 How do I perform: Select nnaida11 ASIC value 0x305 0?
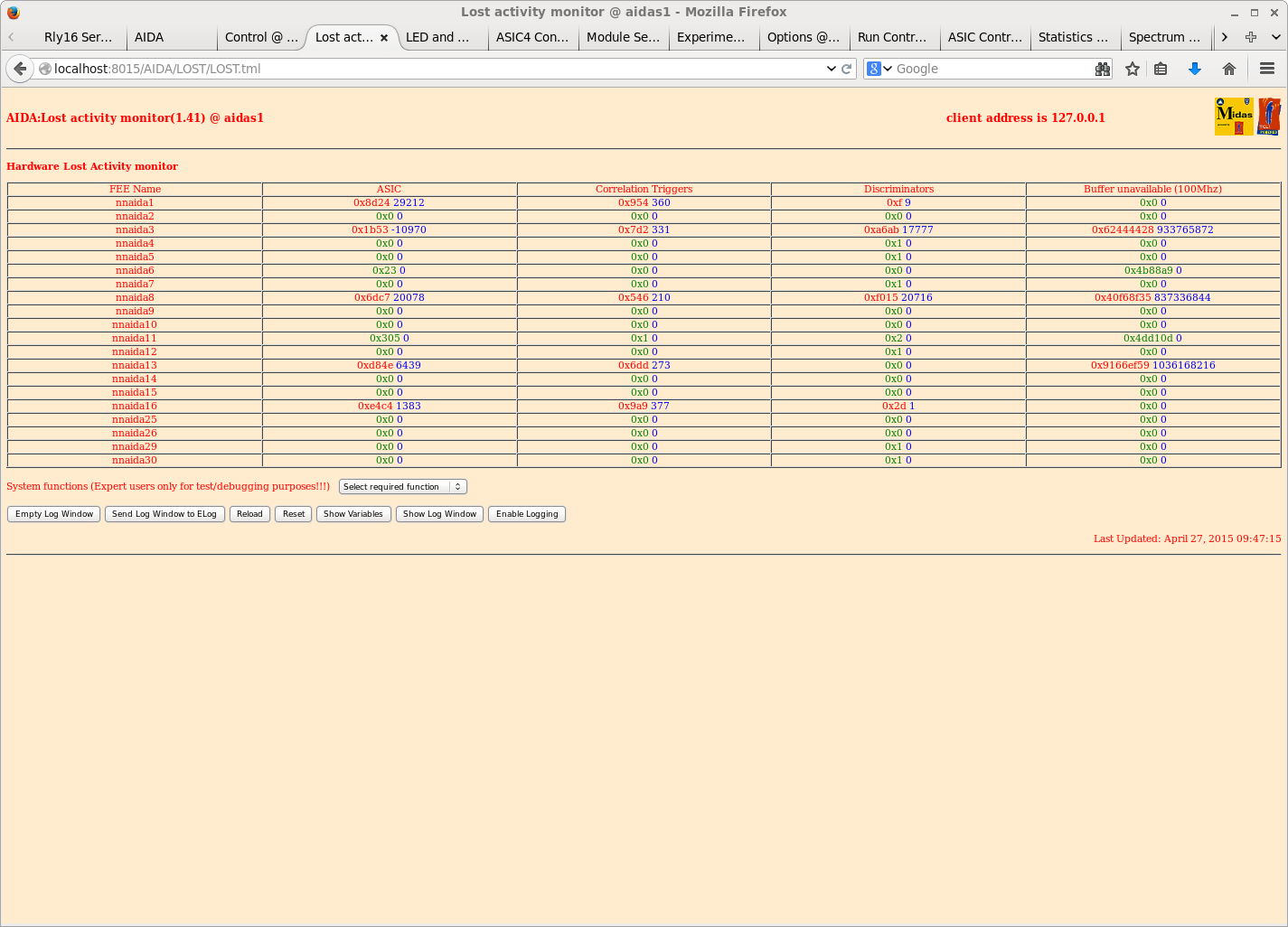[389, 339]
